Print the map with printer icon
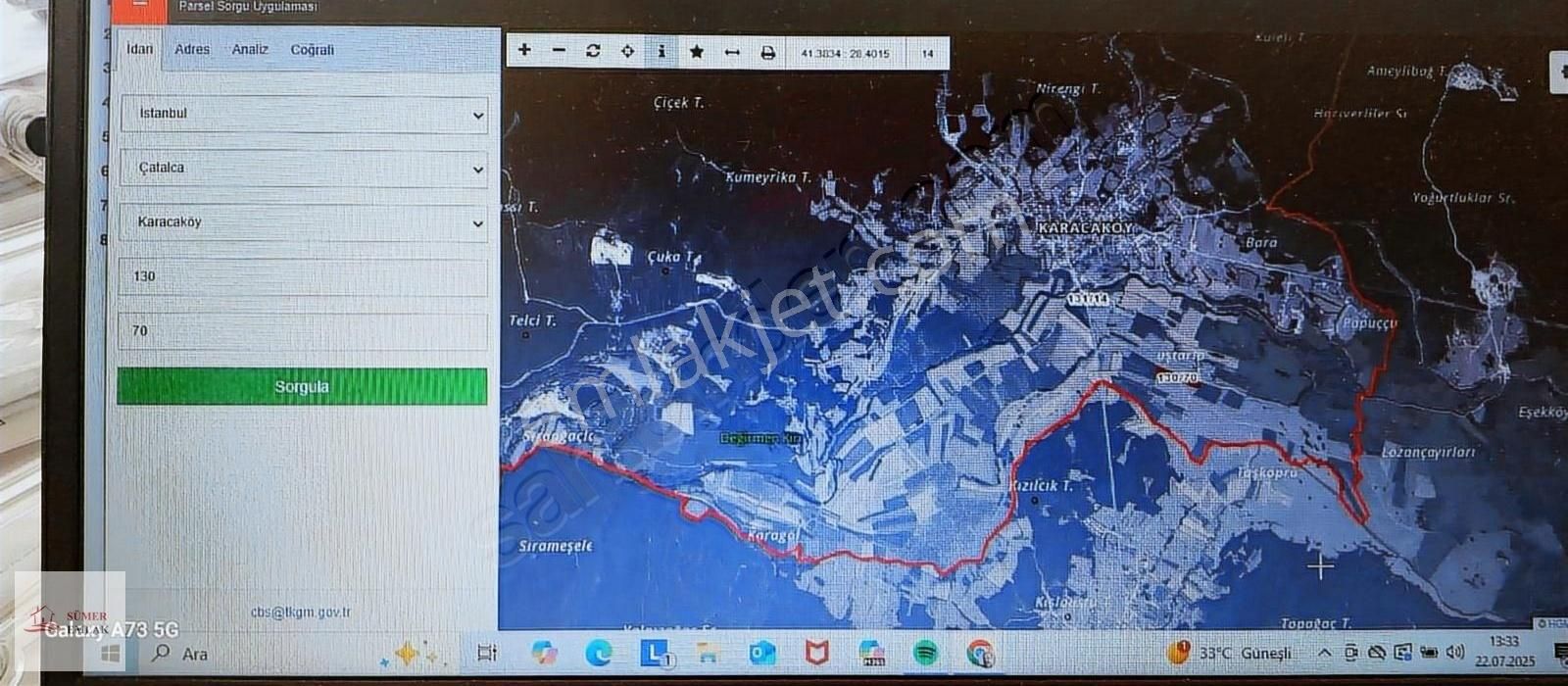This screenshot has width=1568, height=686. [767, 53]
